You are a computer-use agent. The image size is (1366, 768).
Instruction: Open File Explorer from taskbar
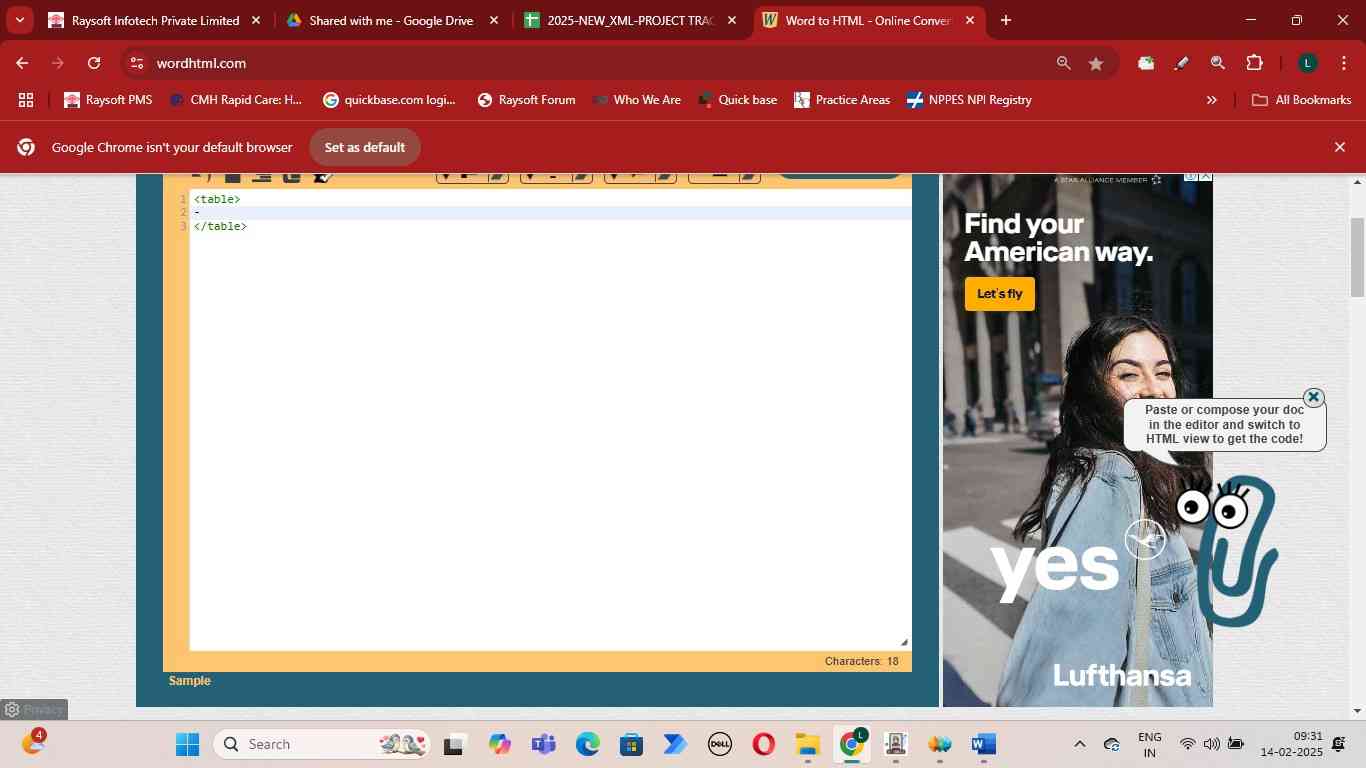(x=807, y=744)
